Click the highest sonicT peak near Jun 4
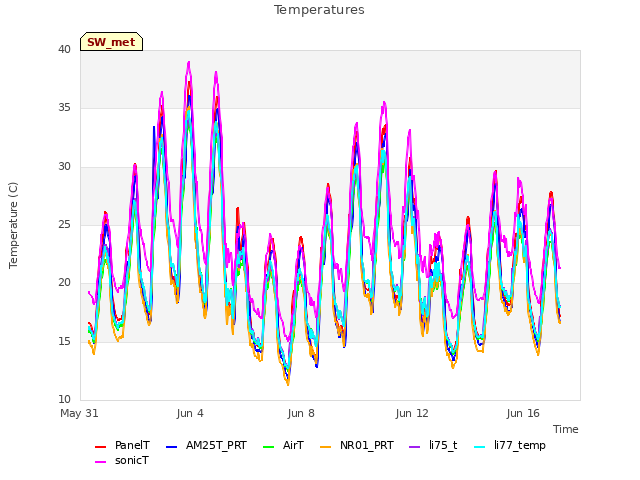Viewport: 640px width, 480px height. [x=189, y=62]
